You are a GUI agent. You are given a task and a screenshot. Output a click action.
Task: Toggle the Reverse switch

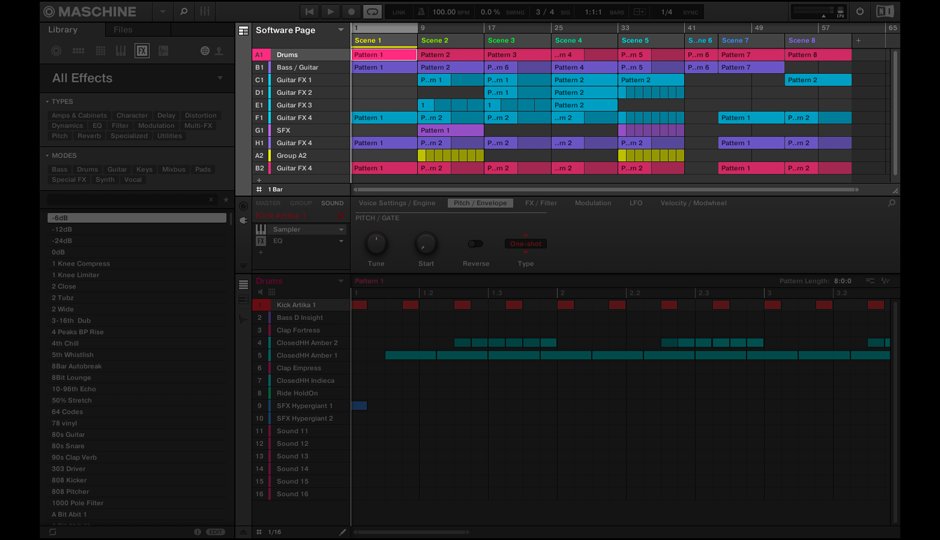click(x=475, y=243)
